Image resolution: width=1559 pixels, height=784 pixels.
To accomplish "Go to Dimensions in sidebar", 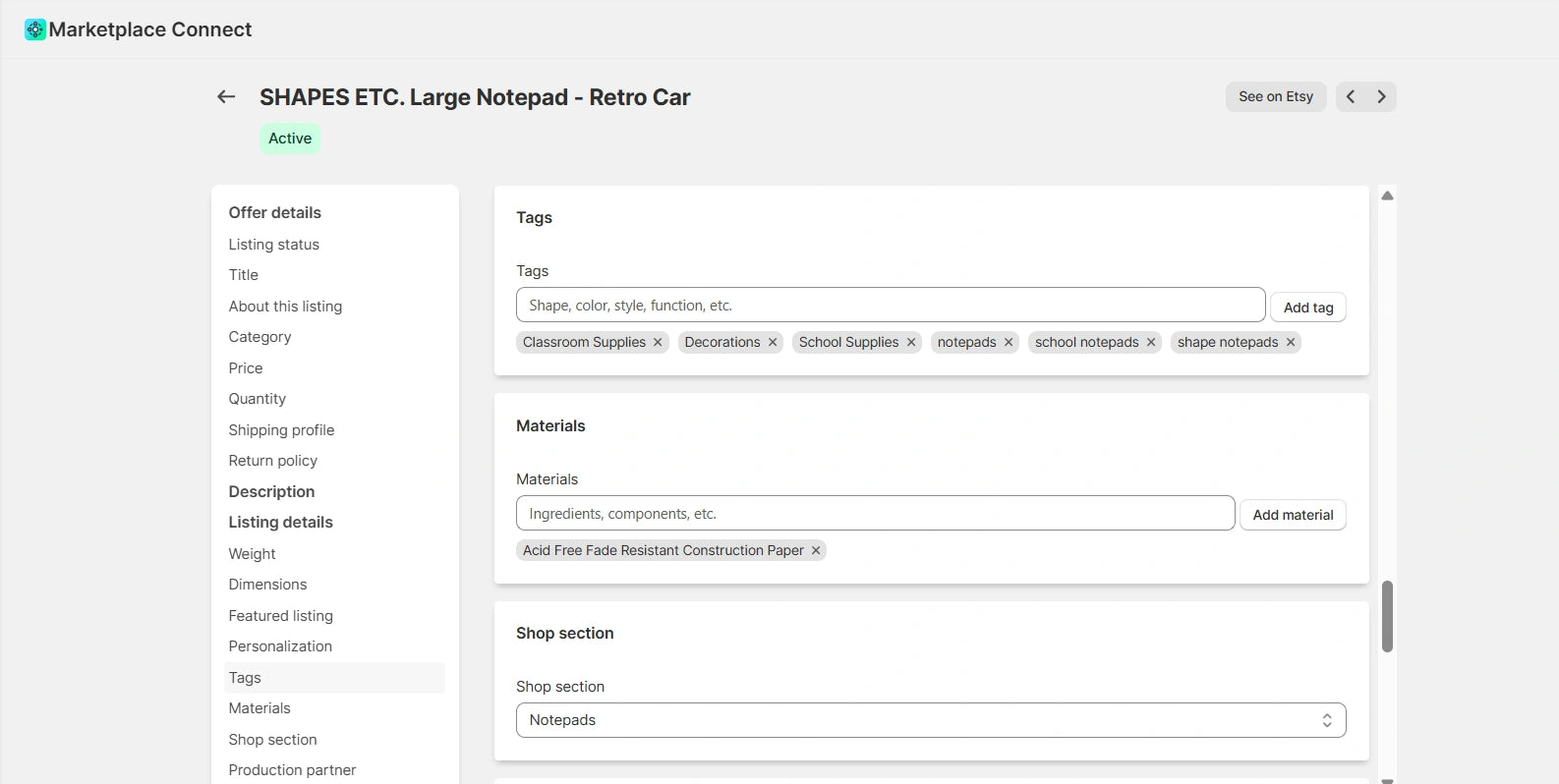I will click(268, 585).
